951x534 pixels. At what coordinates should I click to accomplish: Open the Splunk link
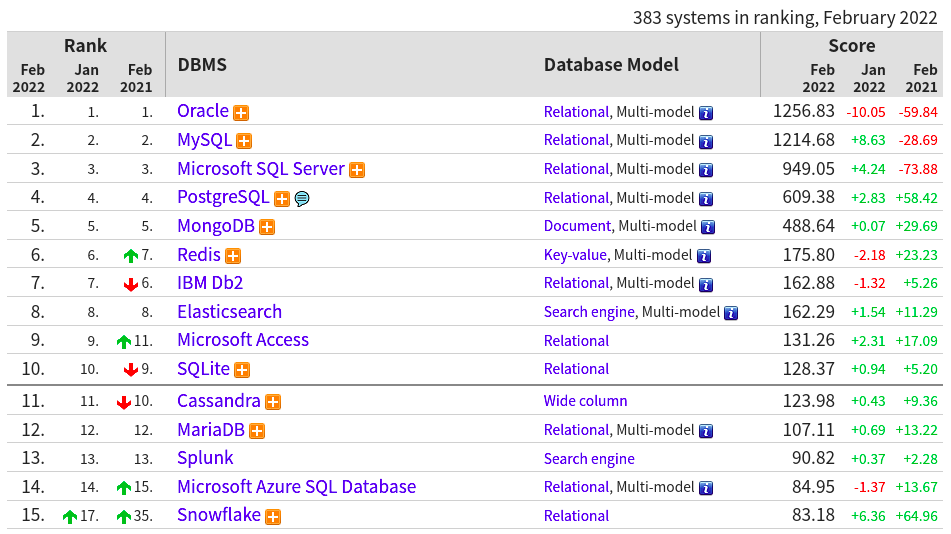(205, 458)
